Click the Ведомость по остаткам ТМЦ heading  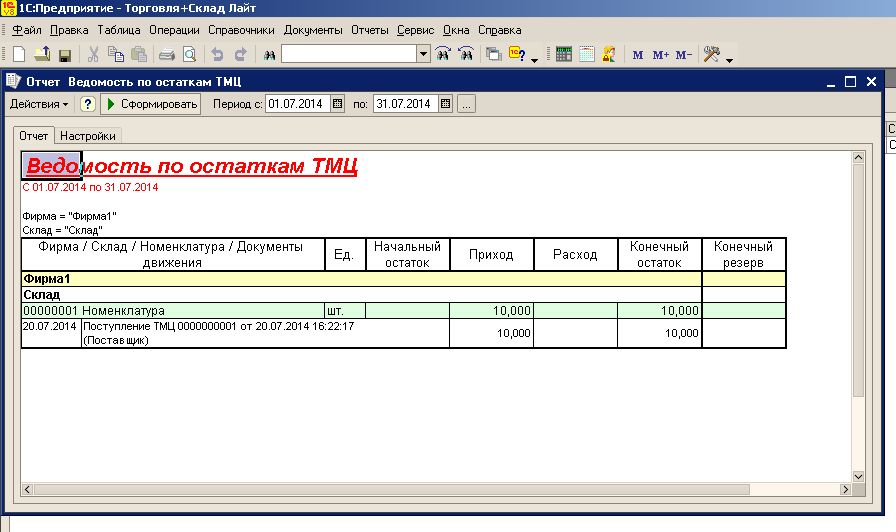point(191,166)
